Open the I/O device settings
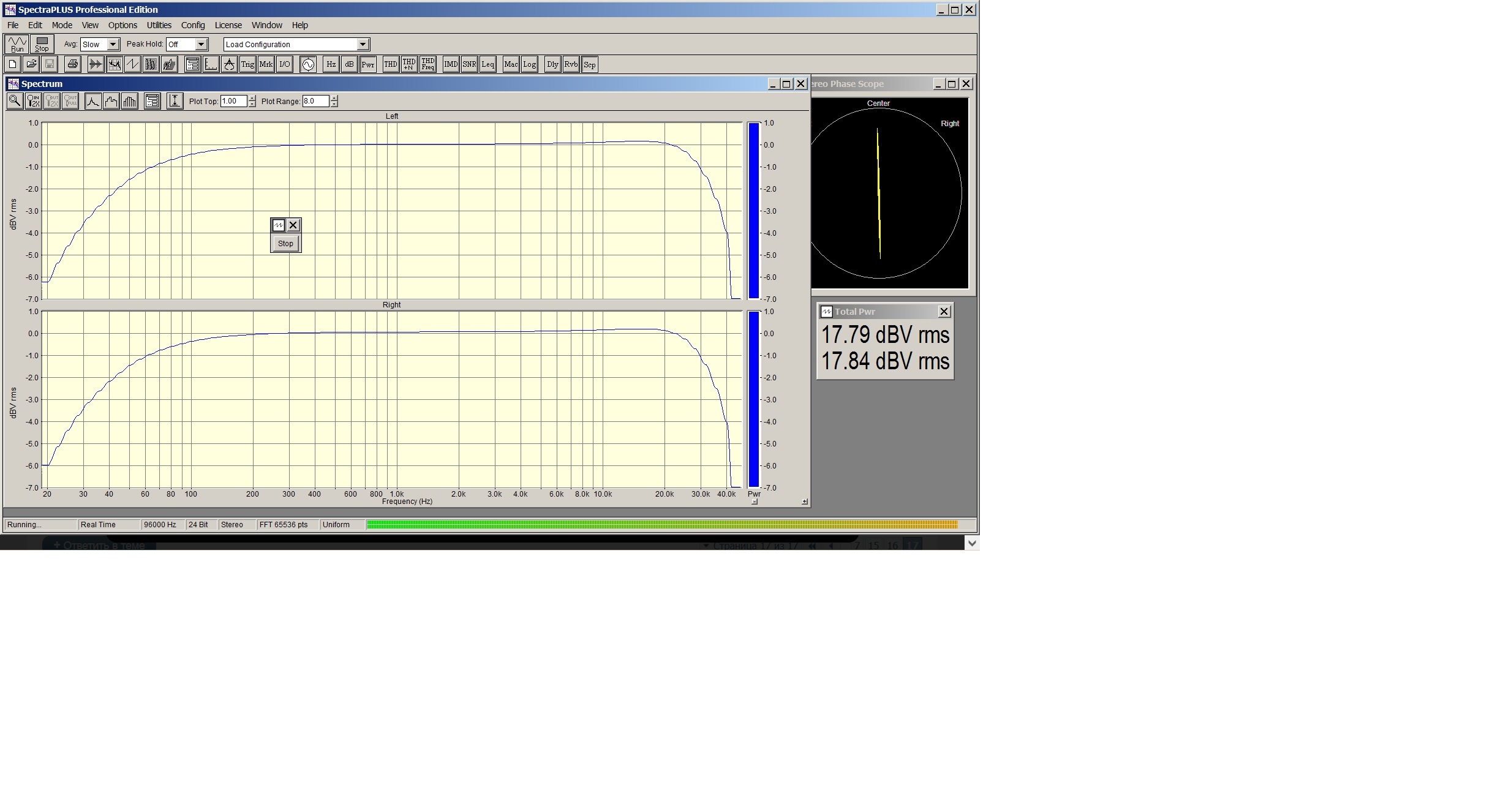The height and width of the screenshot is (812, 1498). [x=285, y=64]
